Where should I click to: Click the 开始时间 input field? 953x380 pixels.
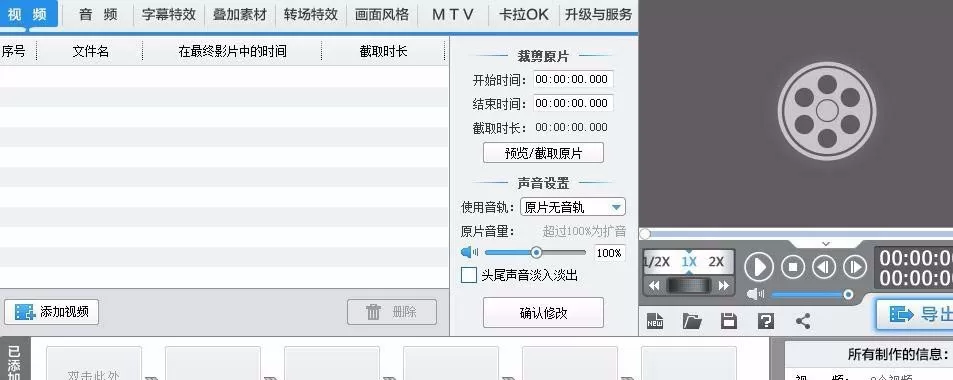coord(573,79)
